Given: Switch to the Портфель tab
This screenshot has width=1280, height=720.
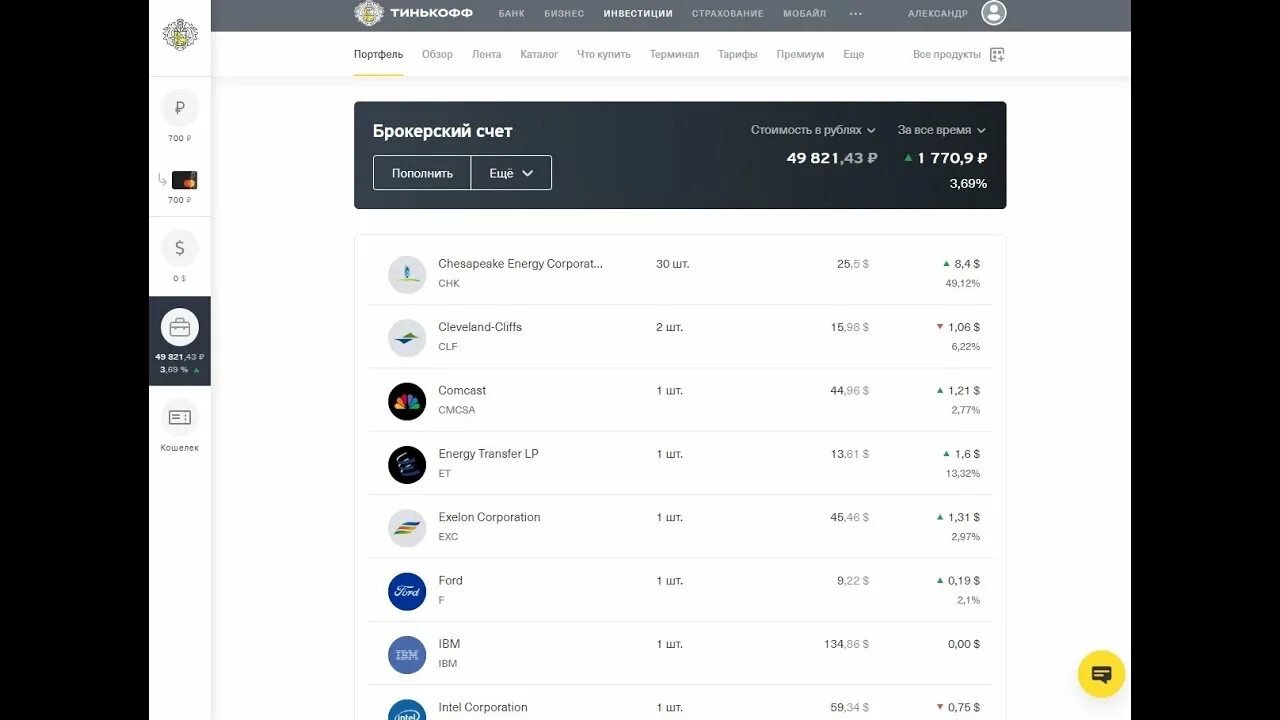Looking at the screenshot, I should [378, 54].
